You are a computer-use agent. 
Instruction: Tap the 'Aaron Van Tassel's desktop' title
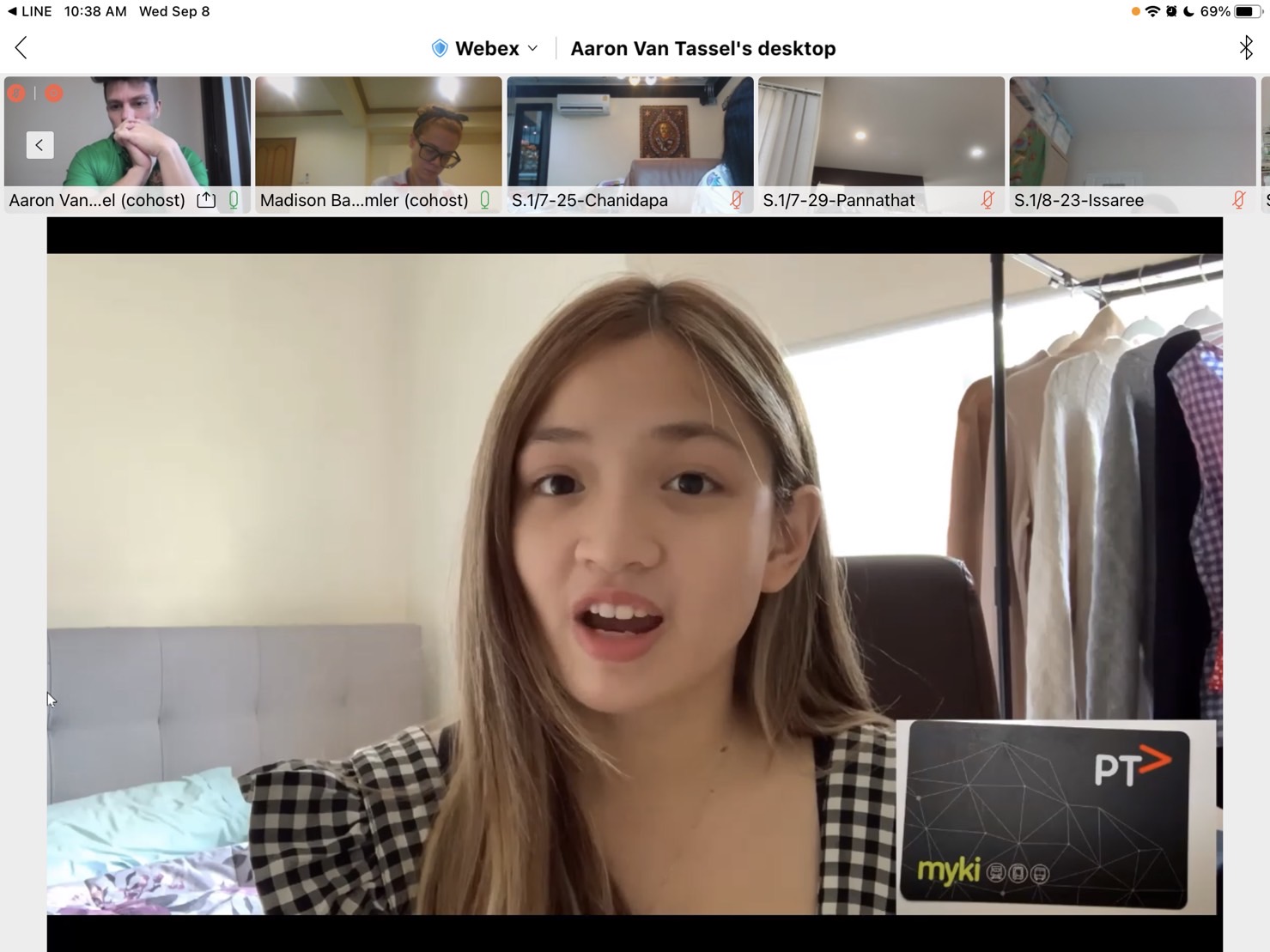coord(703,48)
